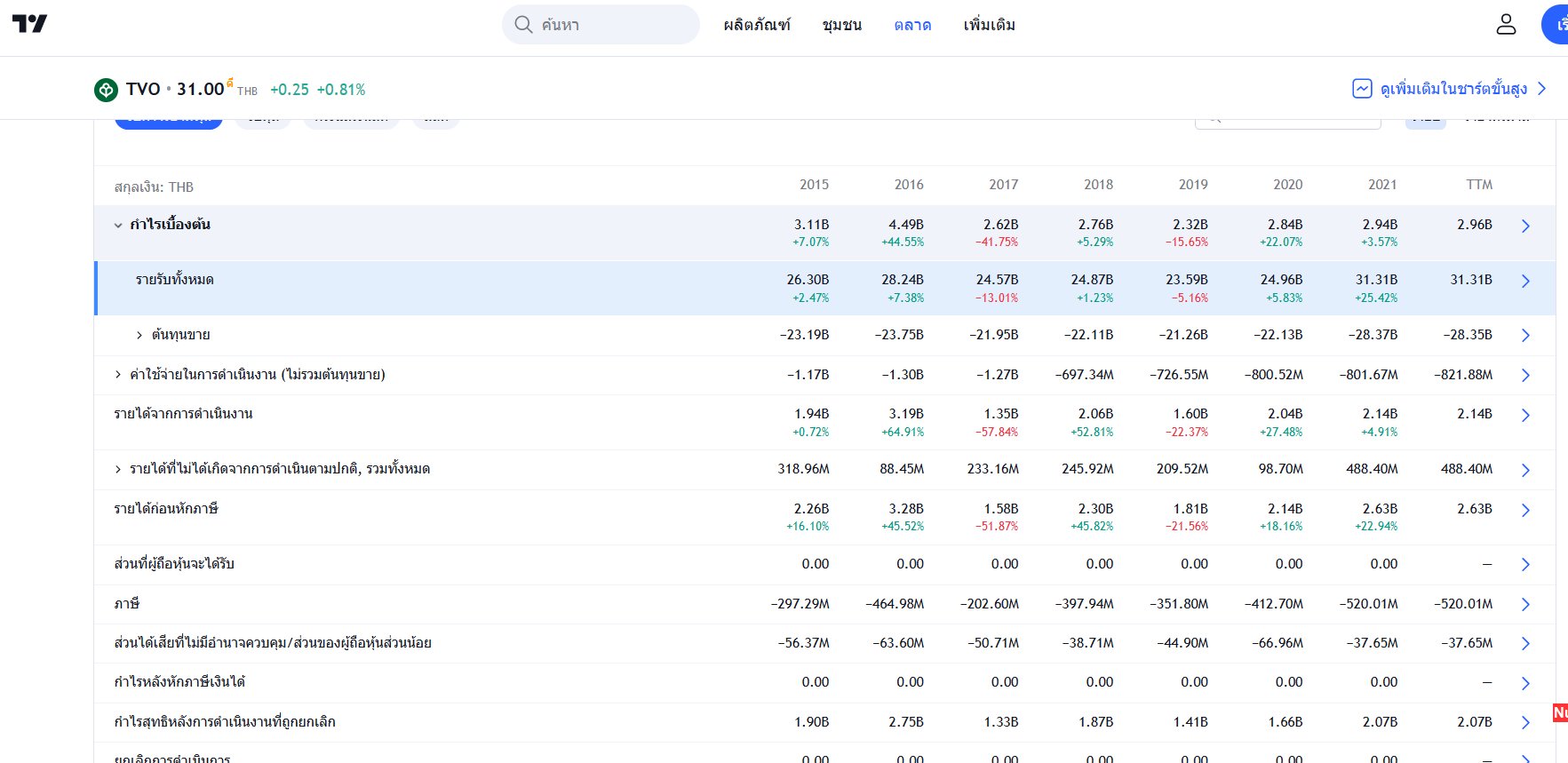Click the 26.30B revenue value for 2015

click(x=808, y=280)
